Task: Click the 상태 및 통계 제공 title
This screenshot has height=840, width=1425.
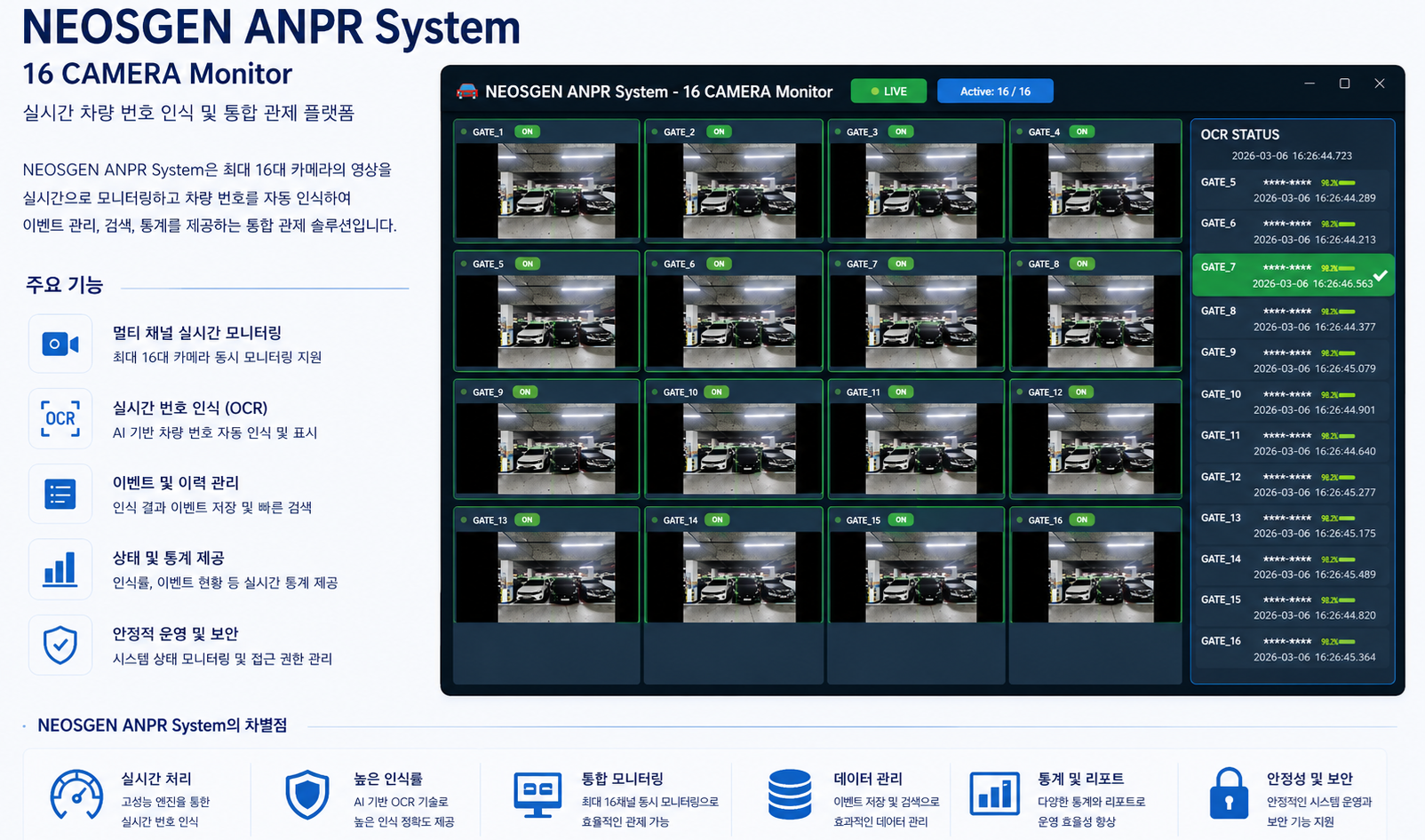Action: [169, 559]
